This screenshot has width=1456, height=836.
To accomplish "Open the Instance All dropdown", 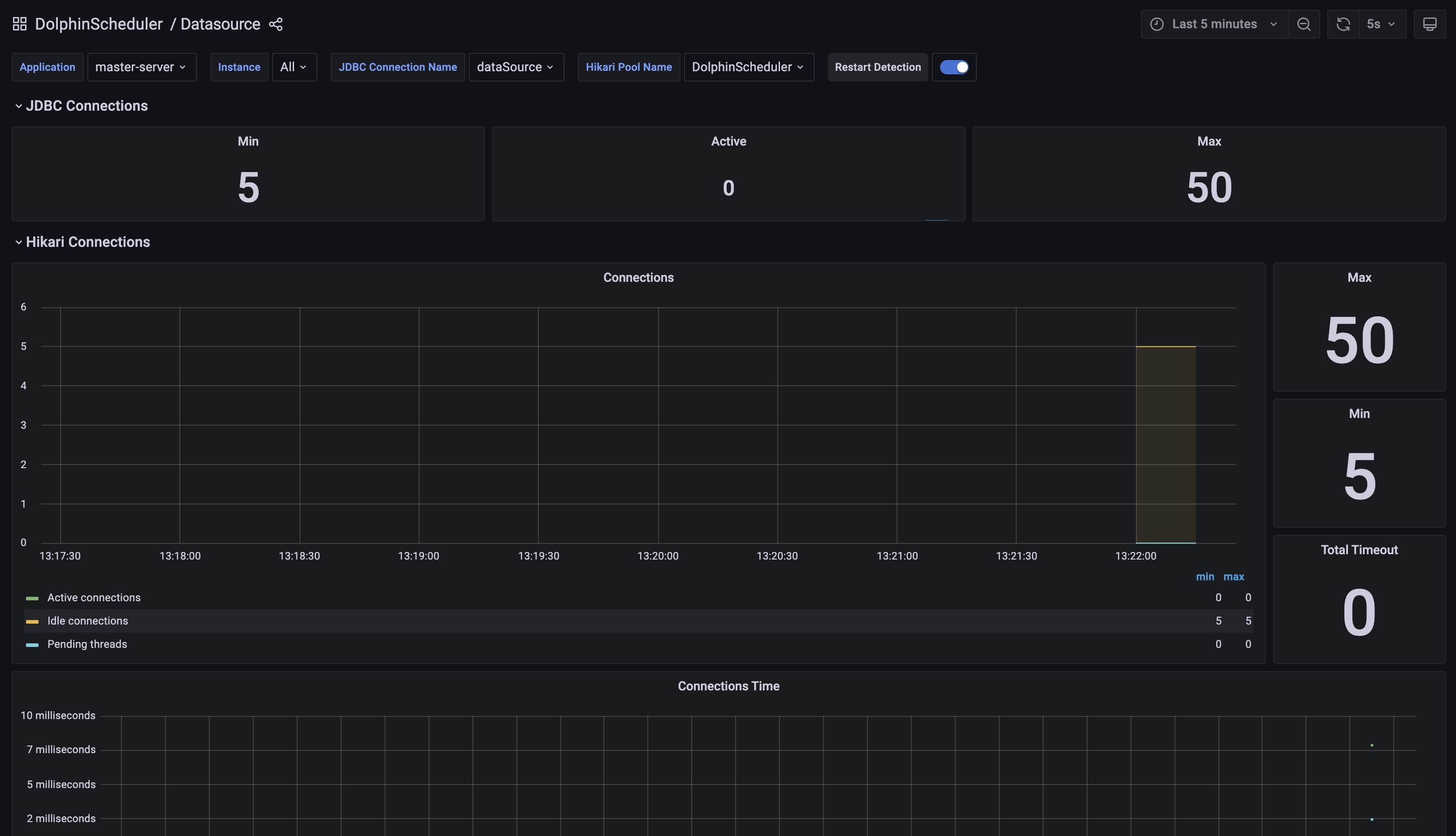I will pyautogui.click(x=294, y=67).
